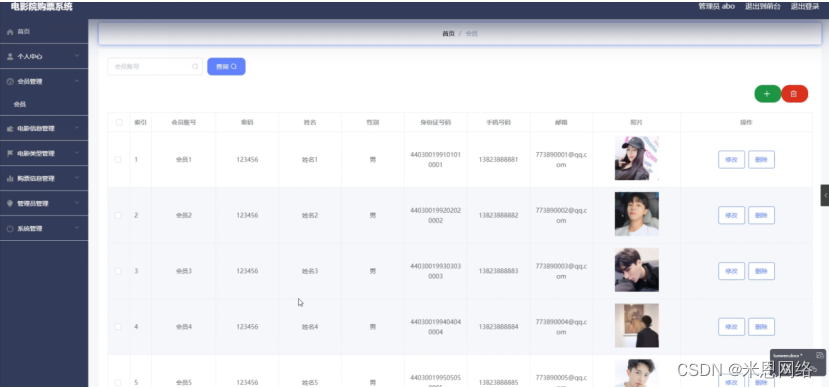Image resolution: width=829 pixels, height=388 pixels.
Task: Click 删除 for 会员4 row
Action: [x=761, y=327]
